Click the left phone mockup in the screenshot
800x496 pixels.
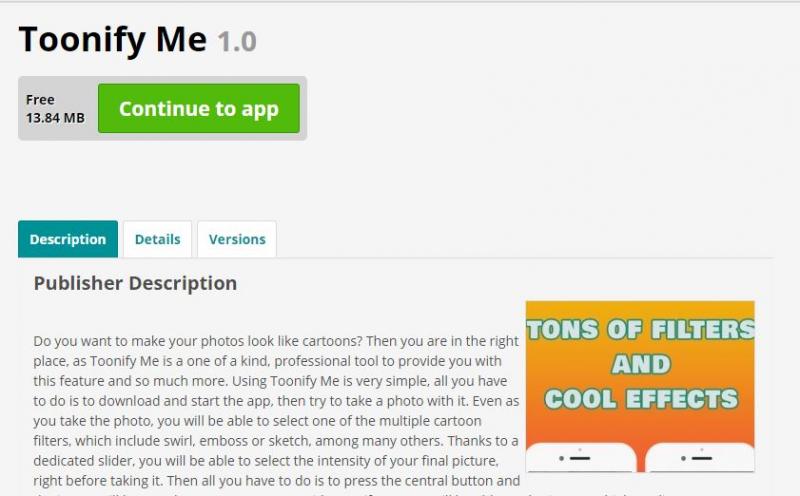pyautogui.click(x=581, y=458)
